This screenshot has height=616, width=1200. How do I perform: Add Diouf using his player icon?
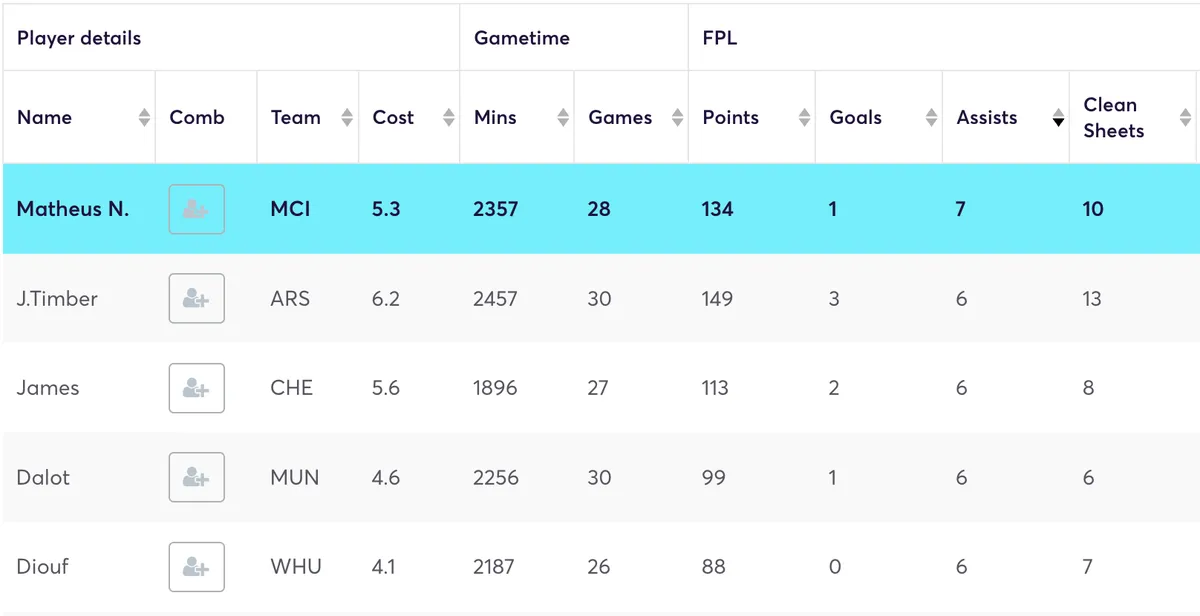(196, 566)
